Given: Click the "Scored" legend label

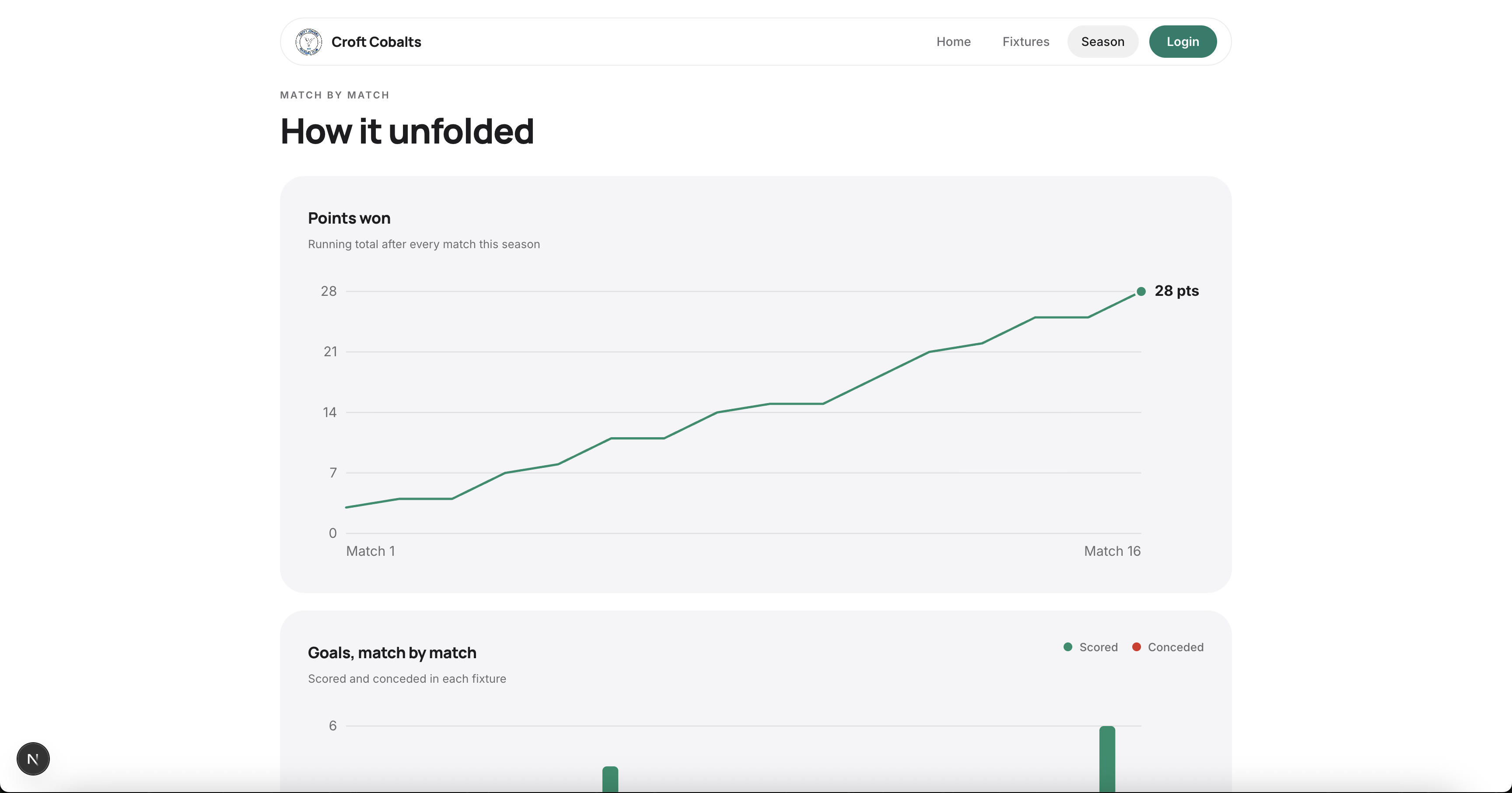Looking at the screenshot, I should (1098, 647).
